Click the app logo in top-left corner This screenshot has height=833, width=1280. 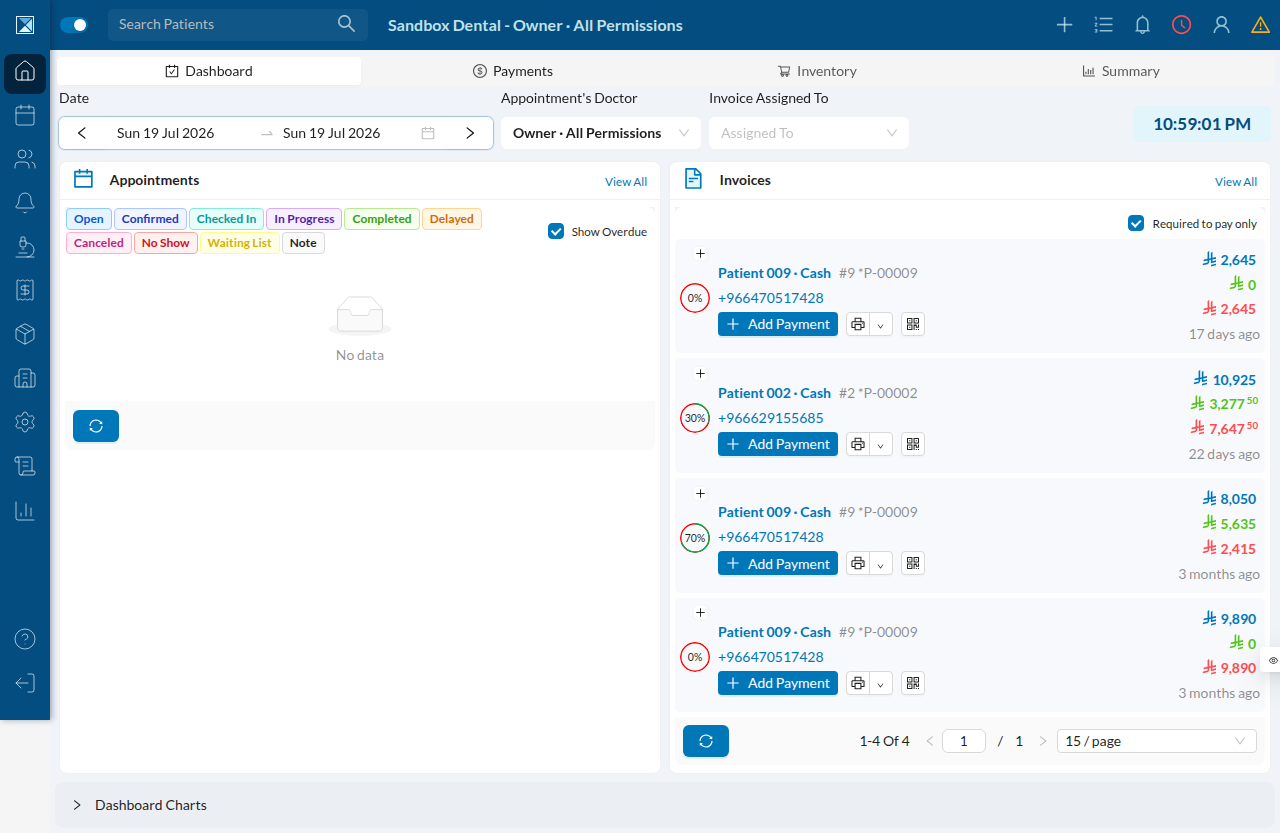25,25
